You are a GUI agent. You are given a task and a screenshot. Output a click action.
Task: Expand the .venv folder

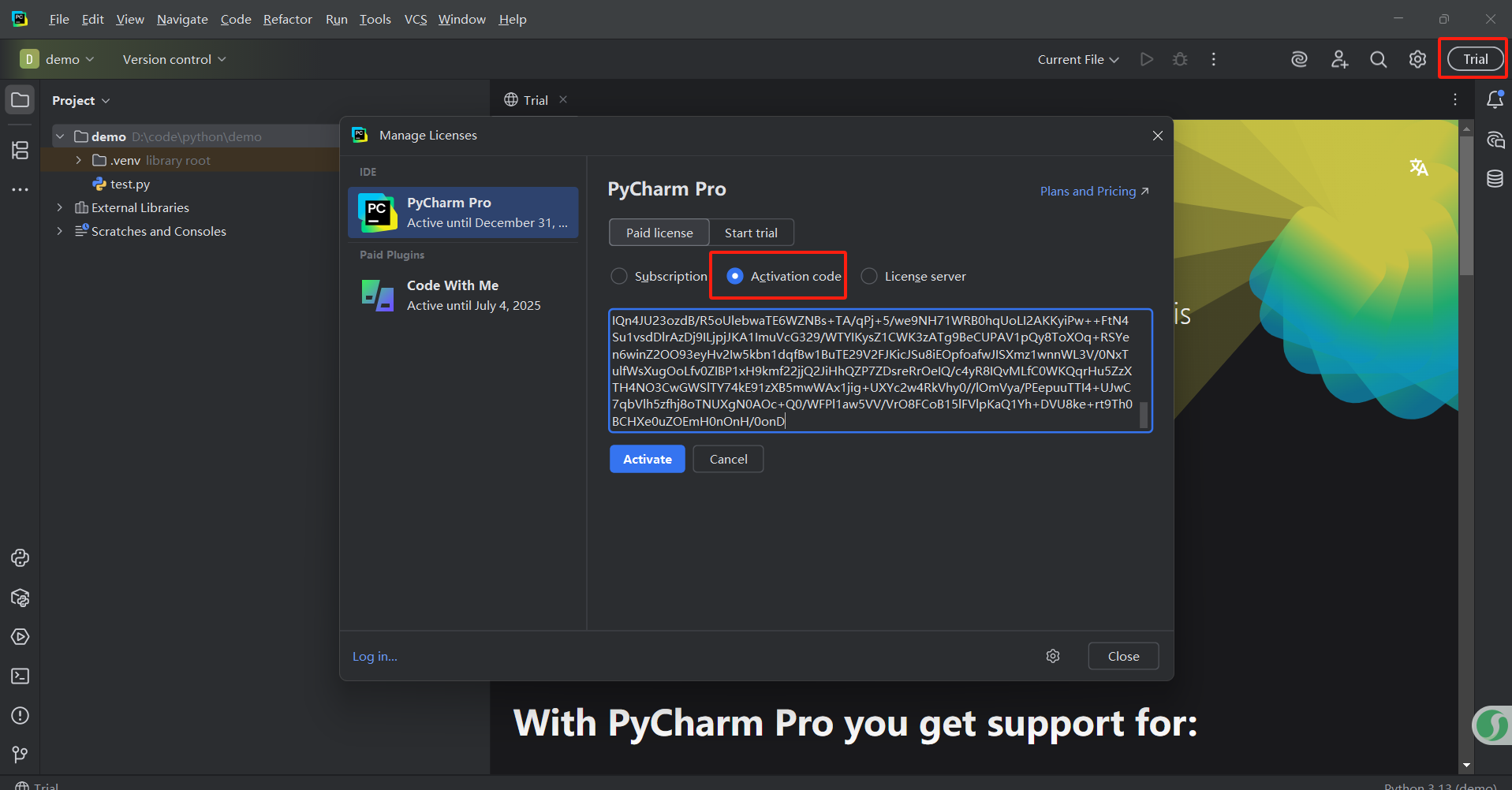(78, 160)
